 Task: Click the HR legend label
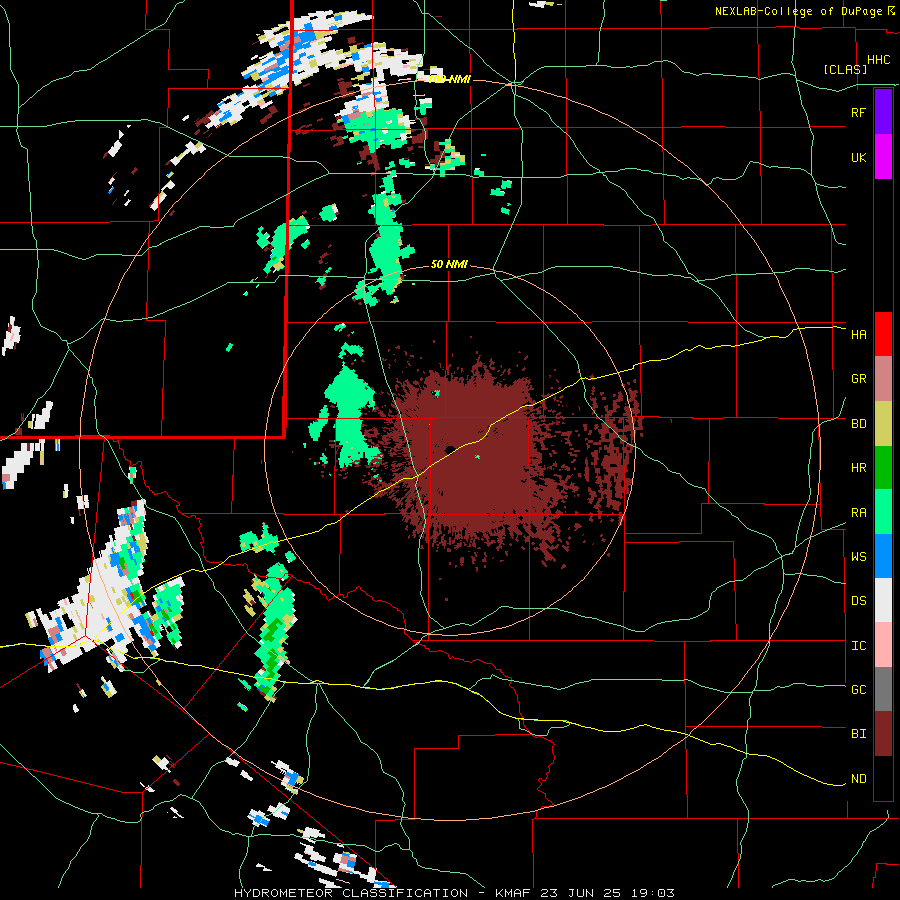858,468
